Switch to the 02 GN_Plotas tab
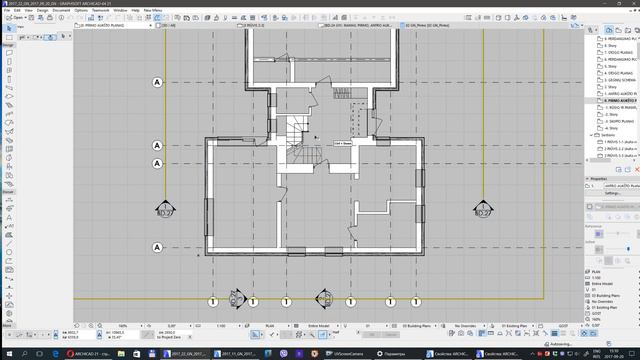640x360 pixels. pos(427,25)
